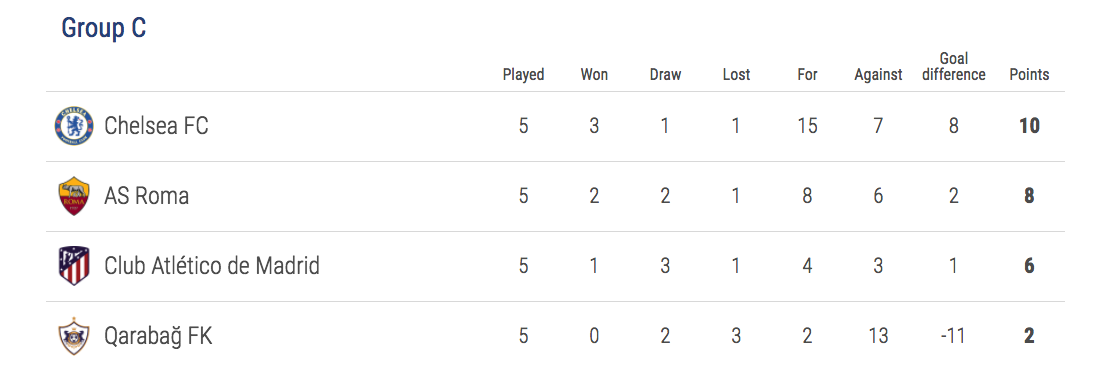Click the Won column header

(594, 74)
